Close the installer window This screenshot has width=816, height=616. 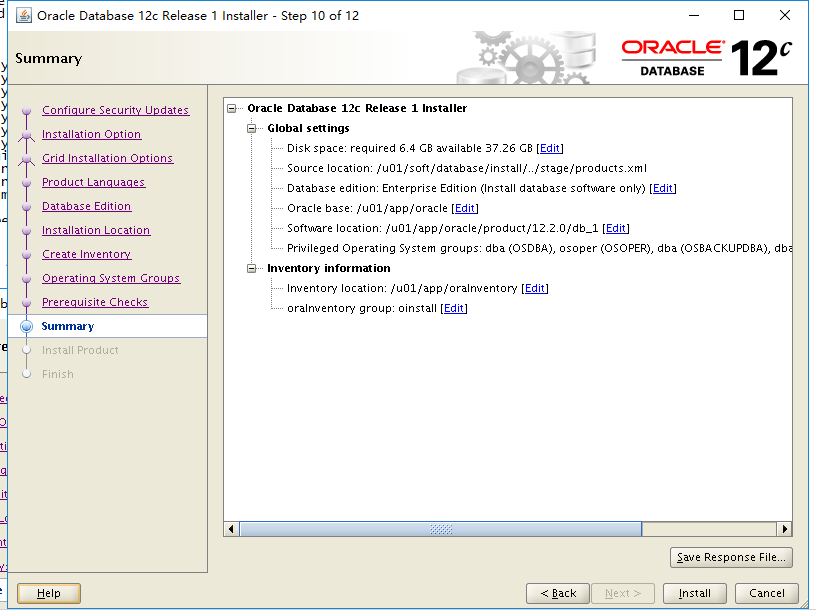(x=785, y=15)
